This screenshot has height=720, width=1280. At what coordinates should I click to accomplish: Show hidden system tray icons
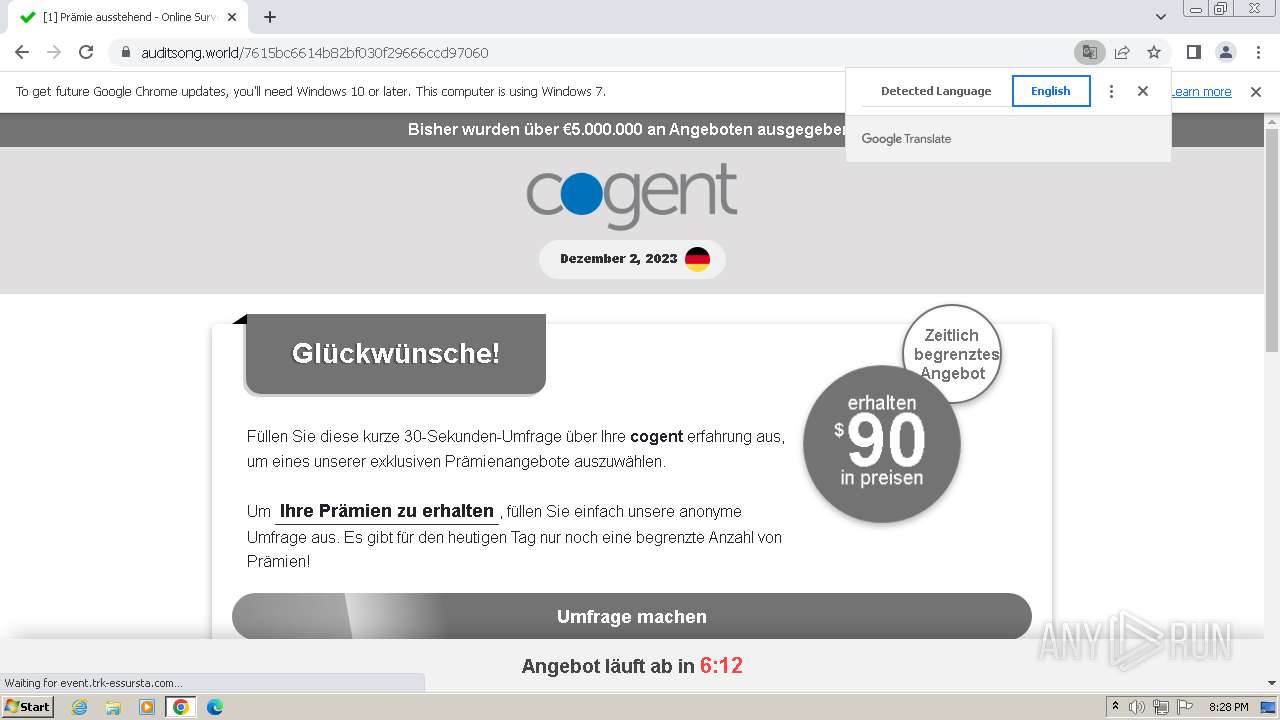(1115, 707)
